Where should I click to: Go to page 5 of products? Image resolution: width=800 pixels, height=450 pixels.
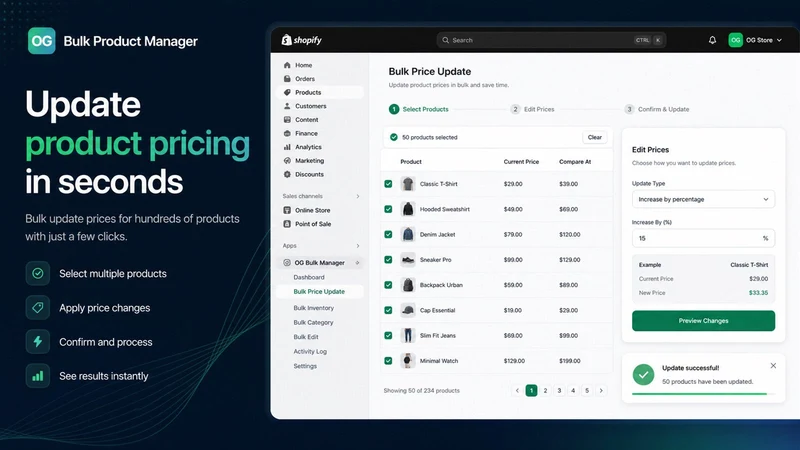click(587, 390)
